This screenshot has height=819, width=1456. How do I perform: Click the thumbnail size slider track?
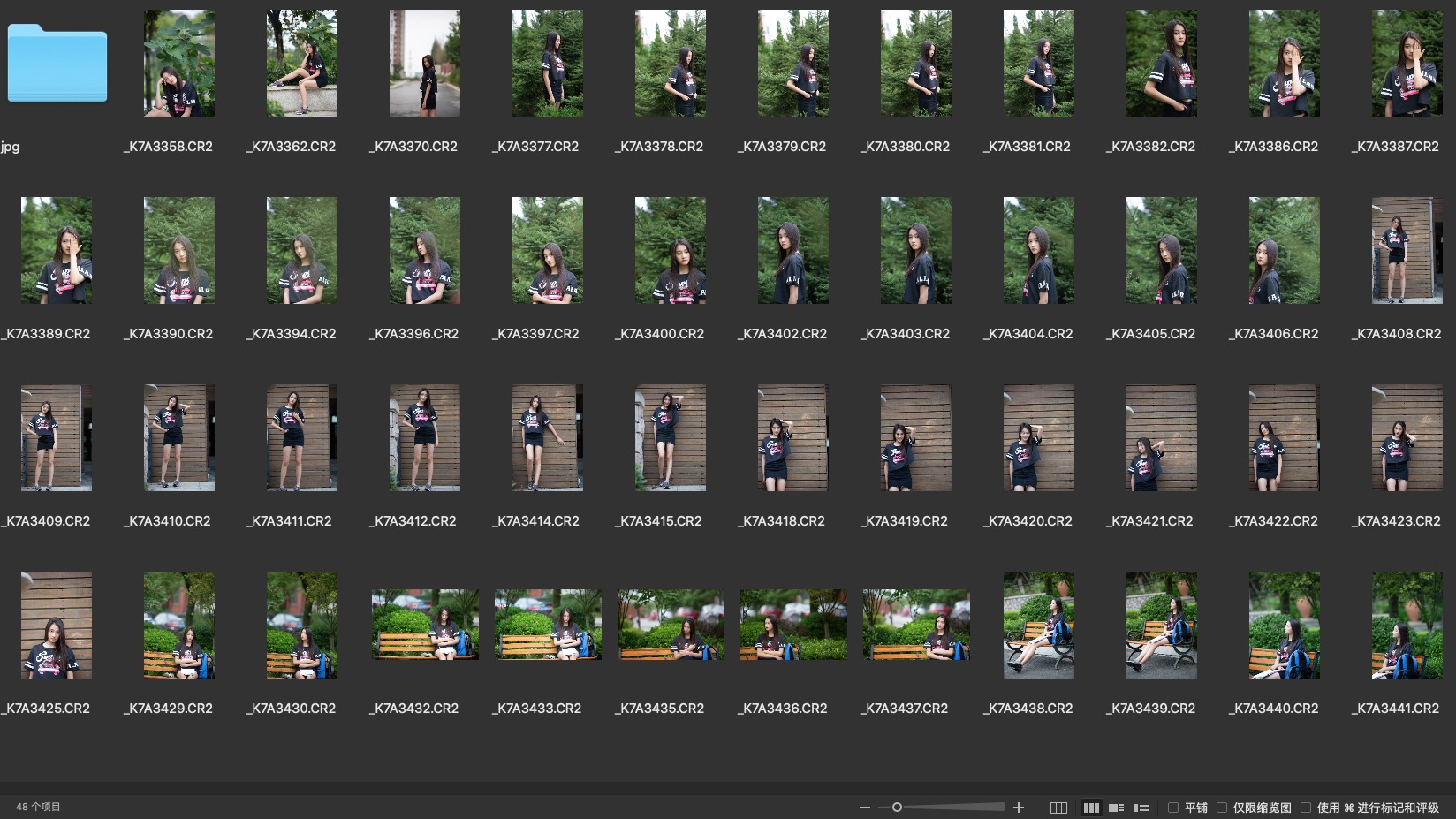point(954,808)
